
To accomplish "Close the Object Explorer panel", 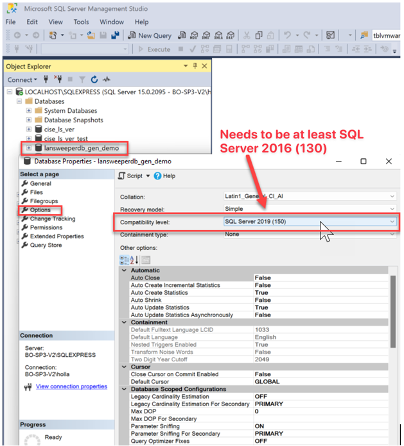I will [204, 66].
